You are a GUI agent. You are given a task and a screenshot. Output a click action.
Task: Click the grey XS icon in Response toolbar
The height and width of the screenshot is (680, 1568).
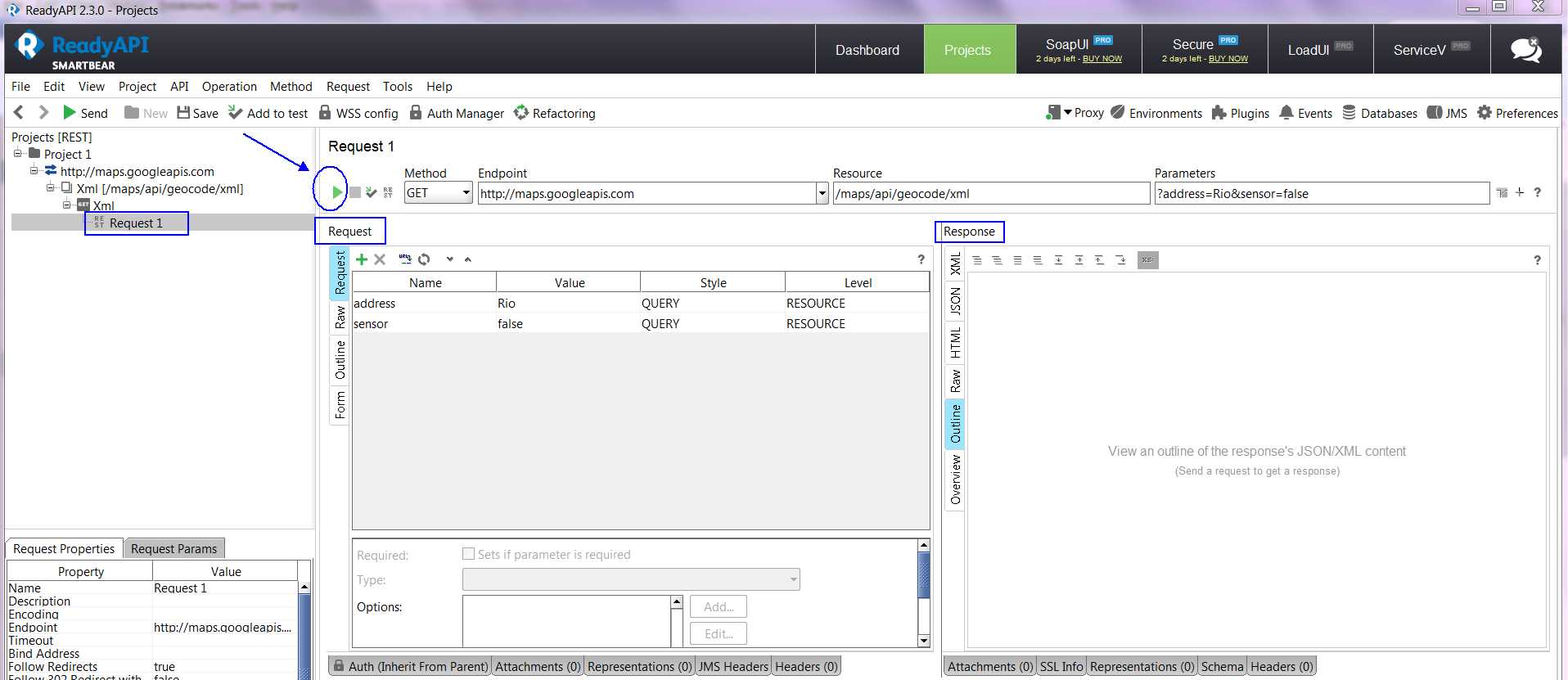pos(1148,260)
